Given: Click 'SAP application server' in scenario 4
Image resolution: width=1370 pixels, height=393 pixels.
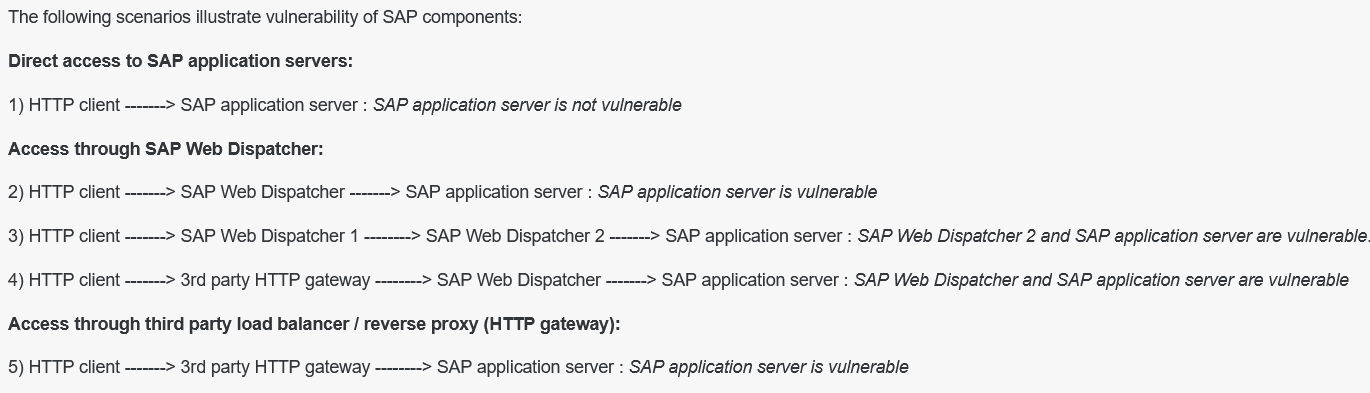Looking at the screenshot, I should coord(749,280).
